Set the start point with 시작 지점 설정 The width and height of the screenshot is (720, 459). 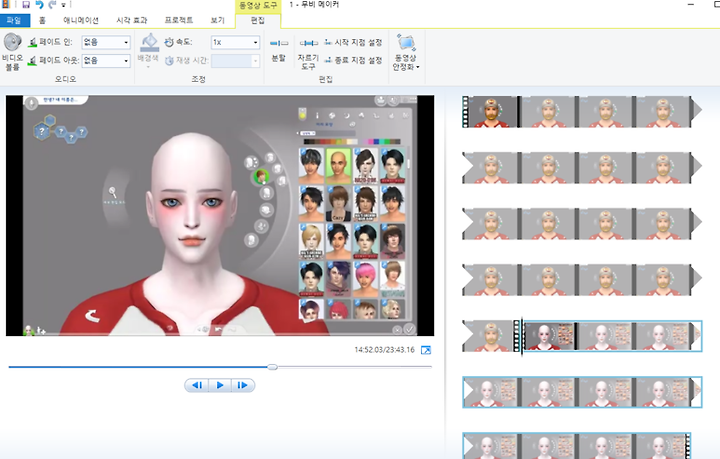click(353, 42)
